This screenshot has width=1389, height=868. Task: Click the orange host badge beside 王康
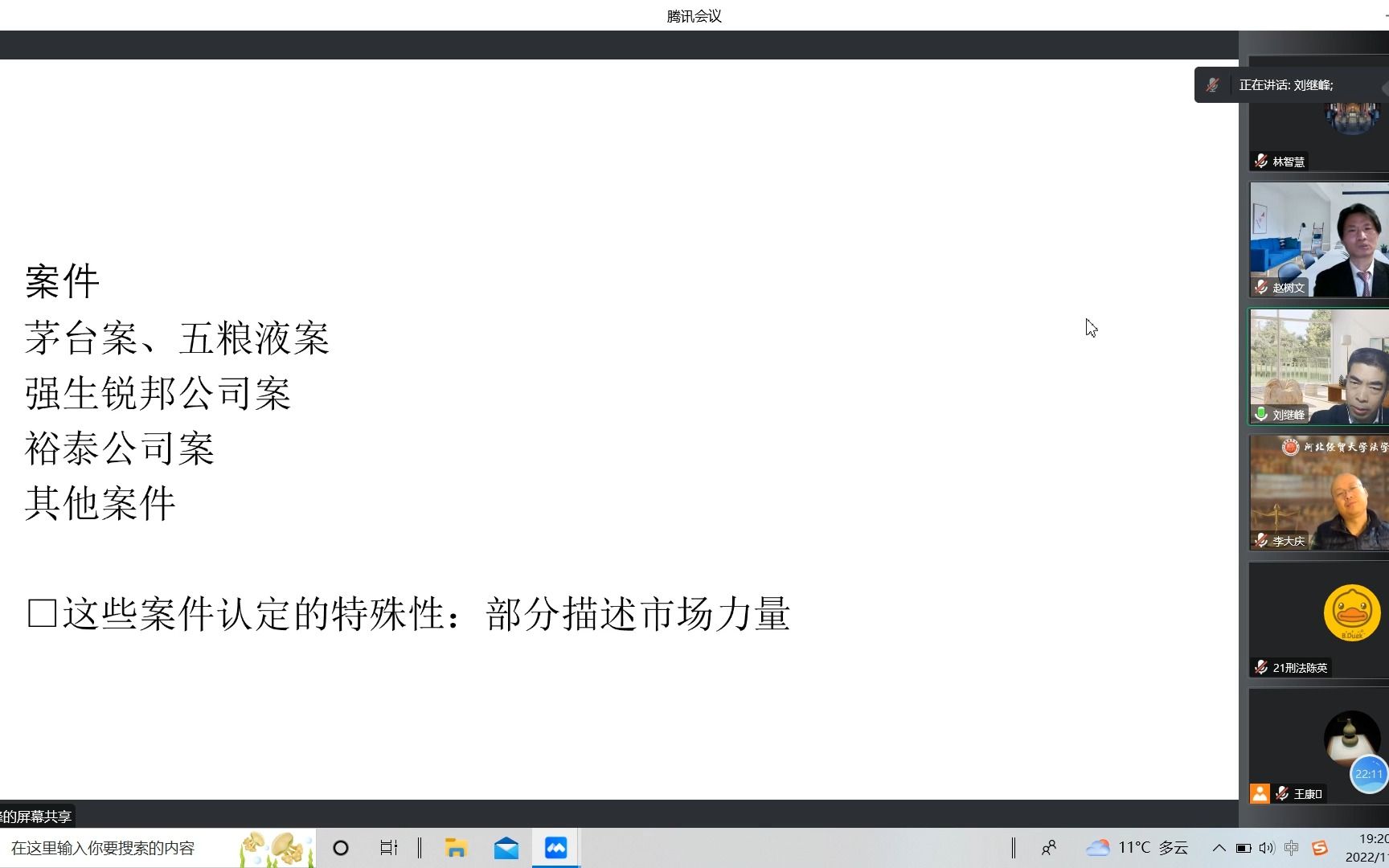(x=1260, y=793)
